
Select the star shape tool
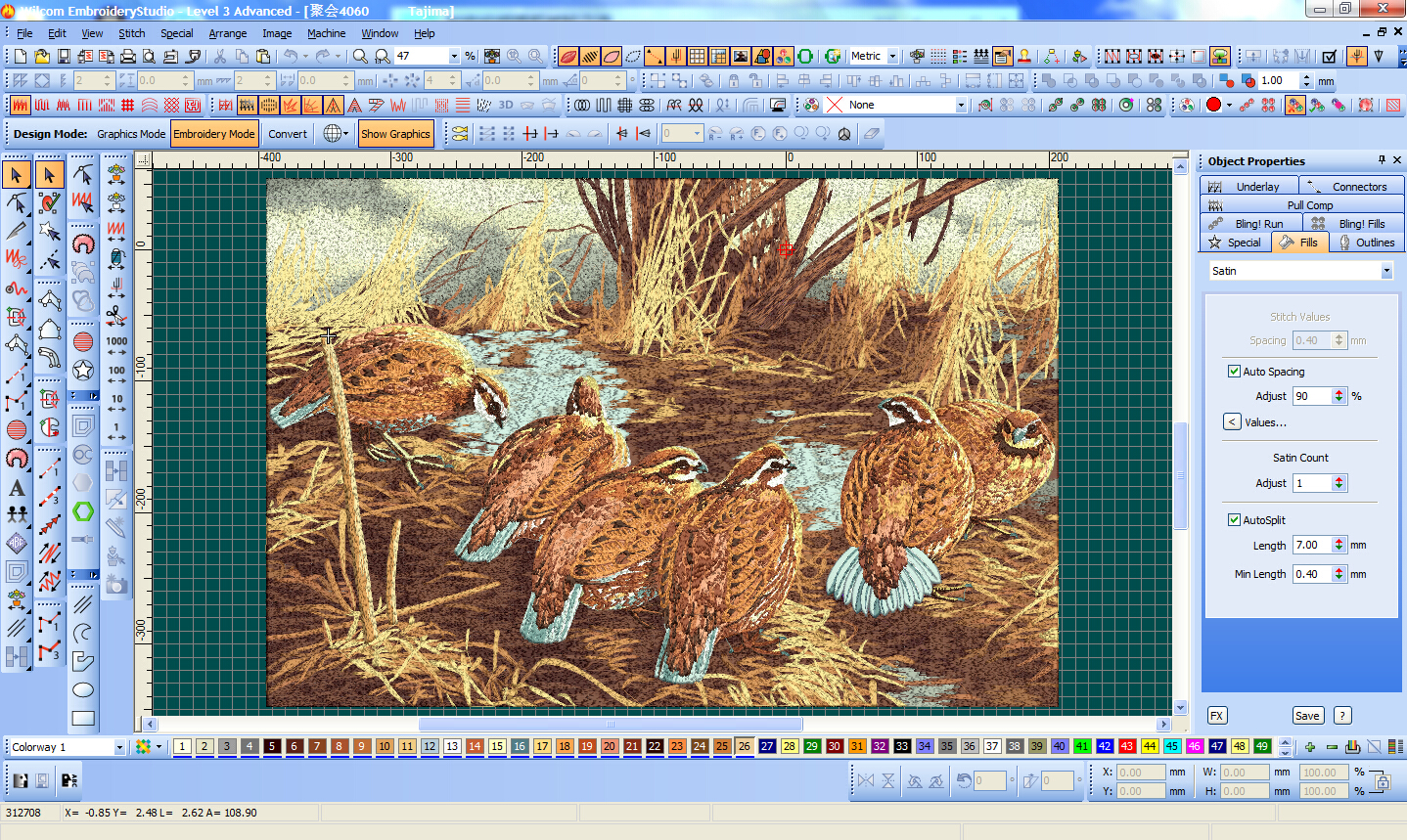[x=83, y=370]
